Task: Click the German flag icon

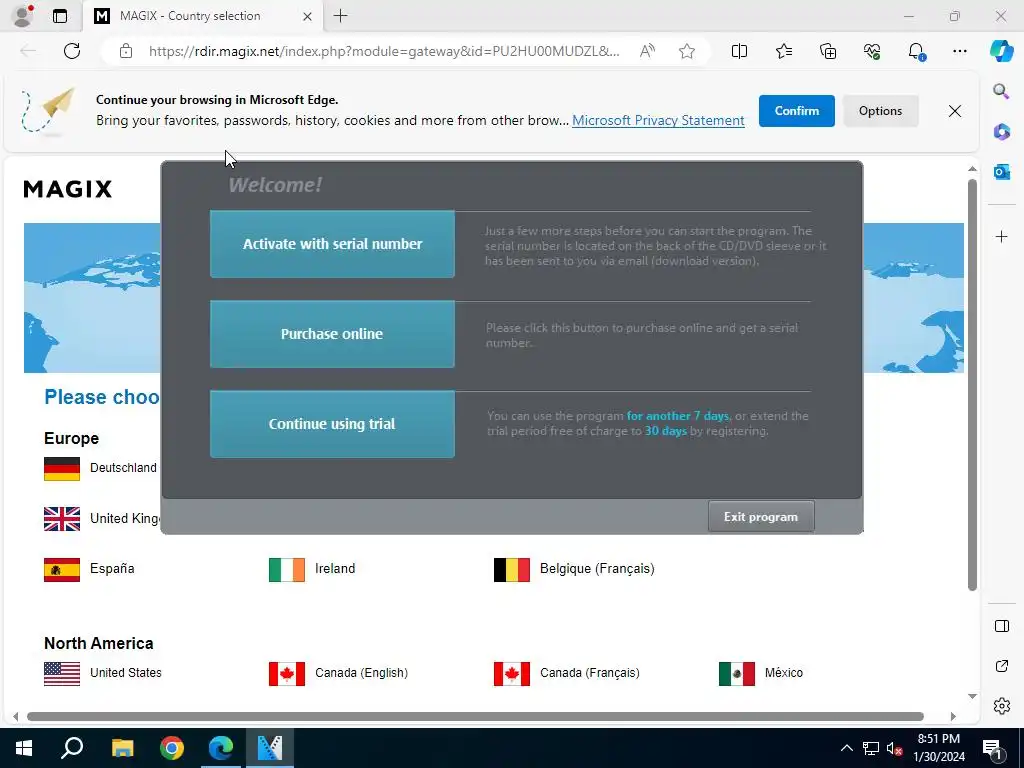Action: (62, 469)
